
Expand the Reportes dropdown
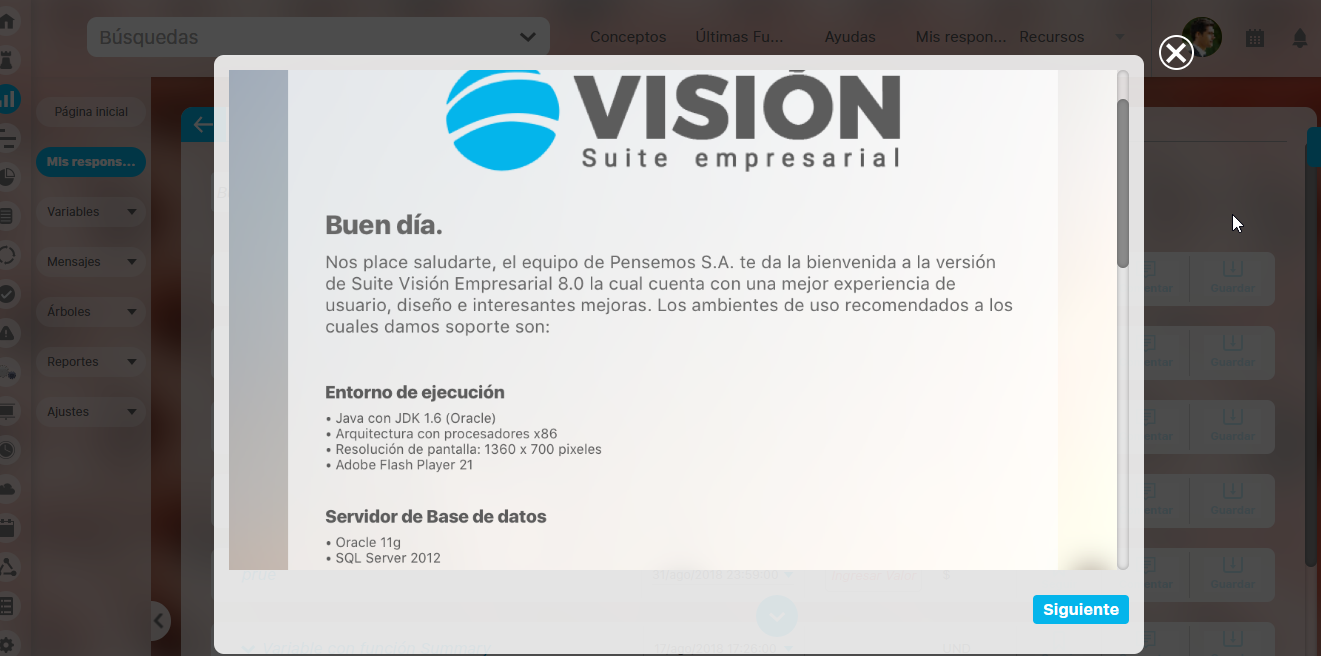point(91,362)
